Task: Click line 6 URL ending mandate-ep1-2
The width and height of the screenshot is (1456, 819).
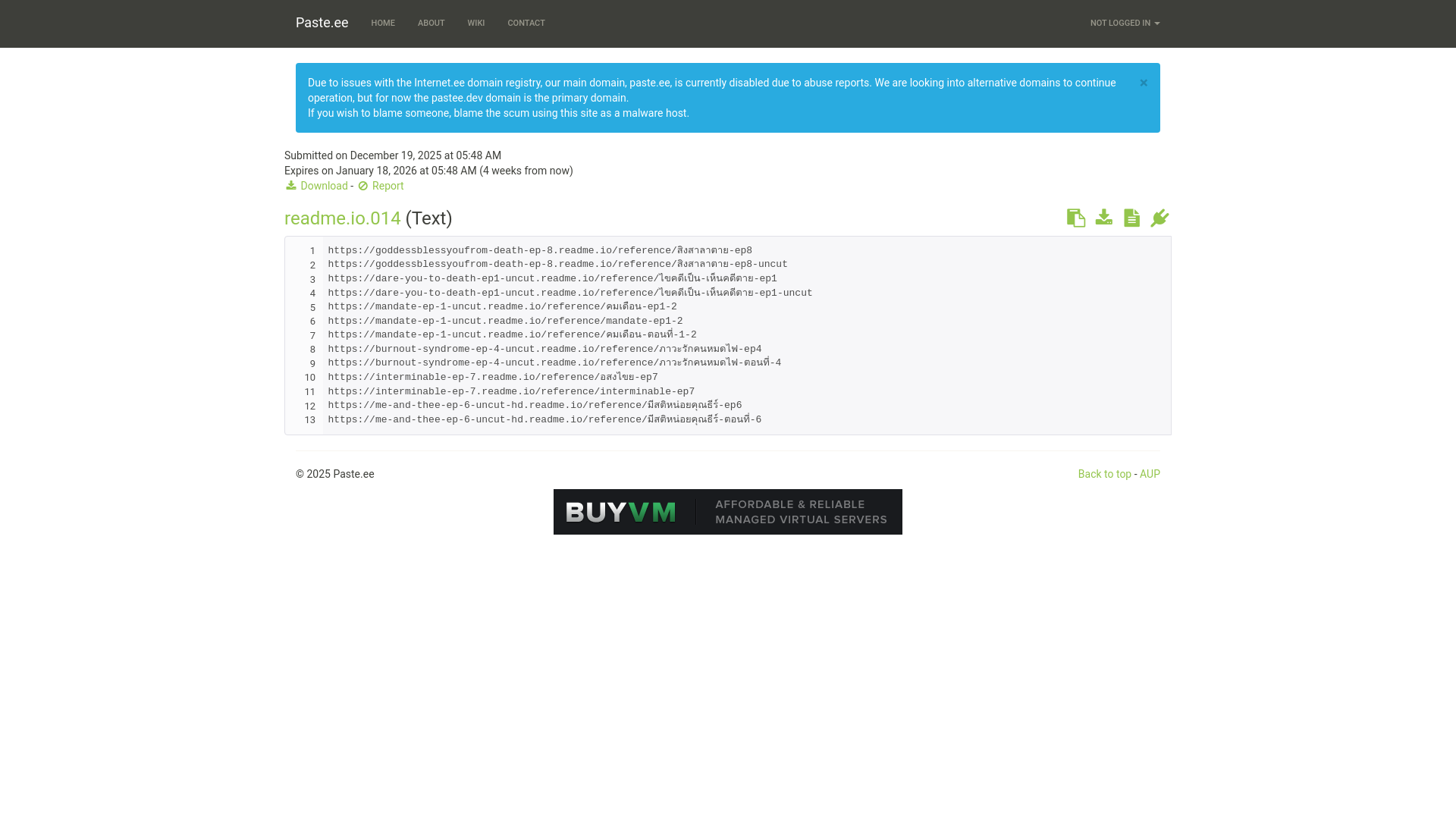Action: 505,322
